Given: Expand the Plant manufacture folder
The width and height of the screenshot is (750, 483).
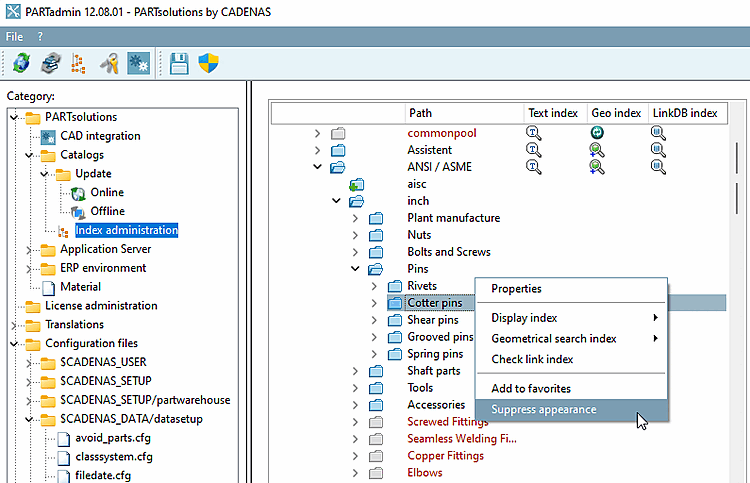Looking at the screenshot, I should click(355, 218).
